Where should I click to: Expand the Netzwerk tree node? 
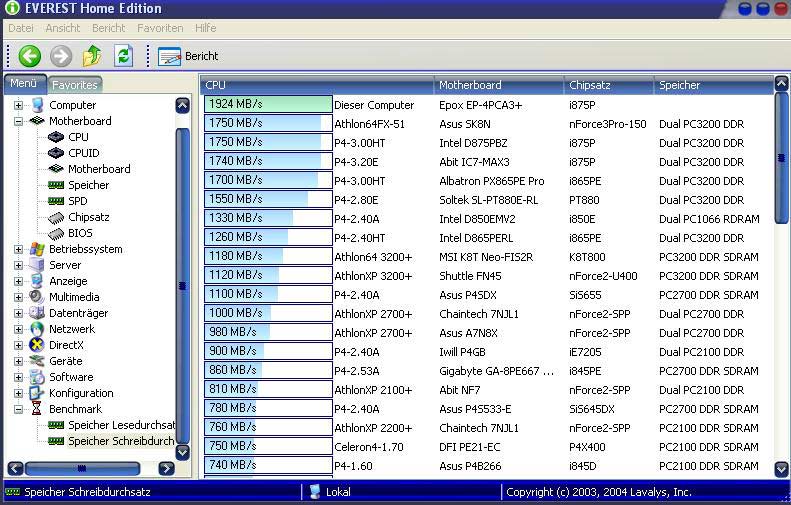(18, 329)
